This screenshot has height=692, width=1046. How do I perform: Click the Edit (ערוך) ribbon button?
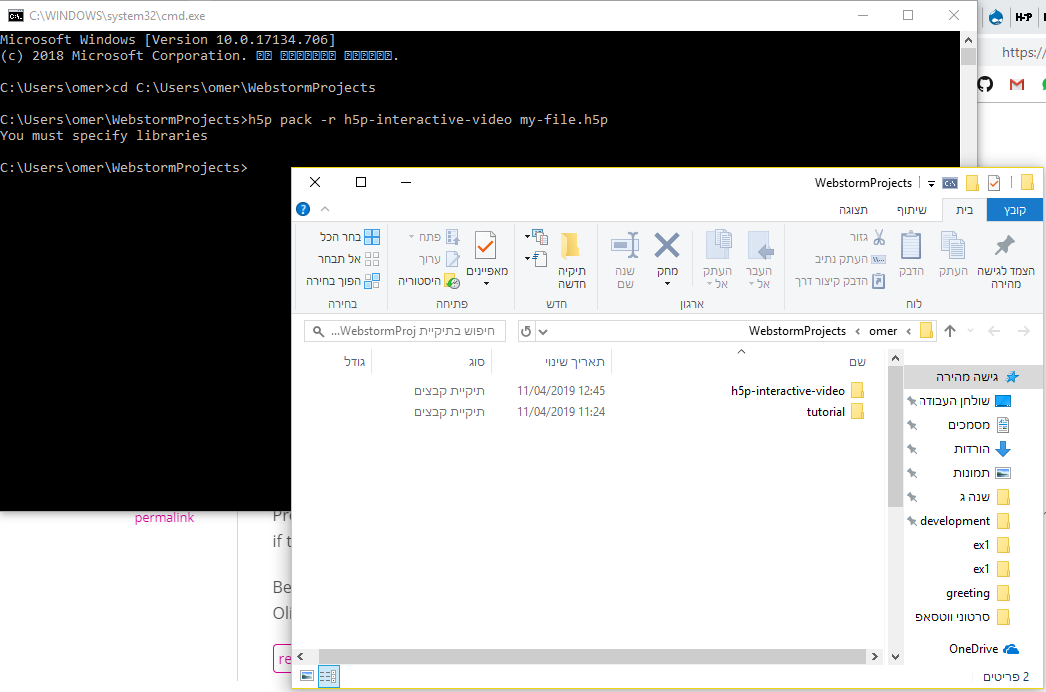439,259
